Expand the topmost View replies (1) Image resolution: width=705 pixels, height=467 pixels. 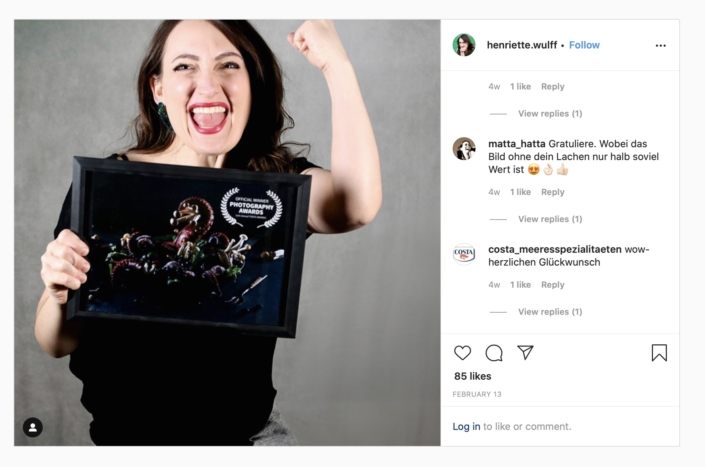pyautogui.click(x=550, y=113)
